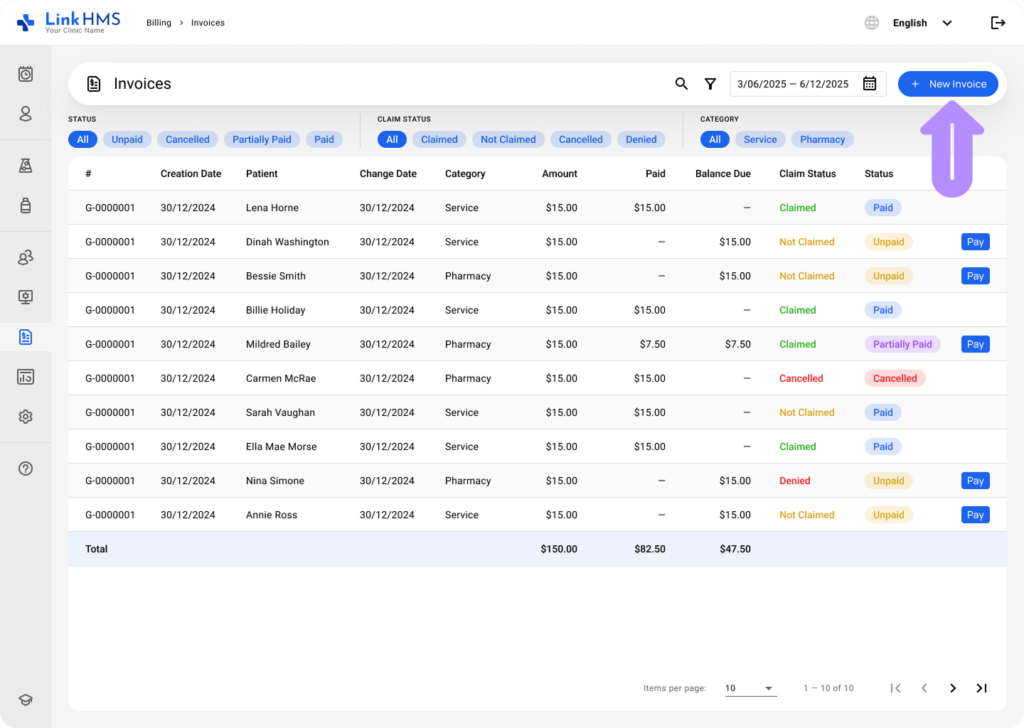Click the search magnifier icon
The width and height of the screenshot is (1024, 728).
(681, 84)
